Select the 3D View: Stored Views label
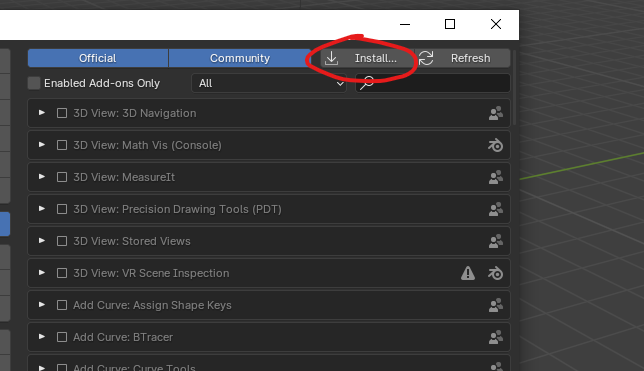Viewport: 644px width, 371px height. point(132,241)
